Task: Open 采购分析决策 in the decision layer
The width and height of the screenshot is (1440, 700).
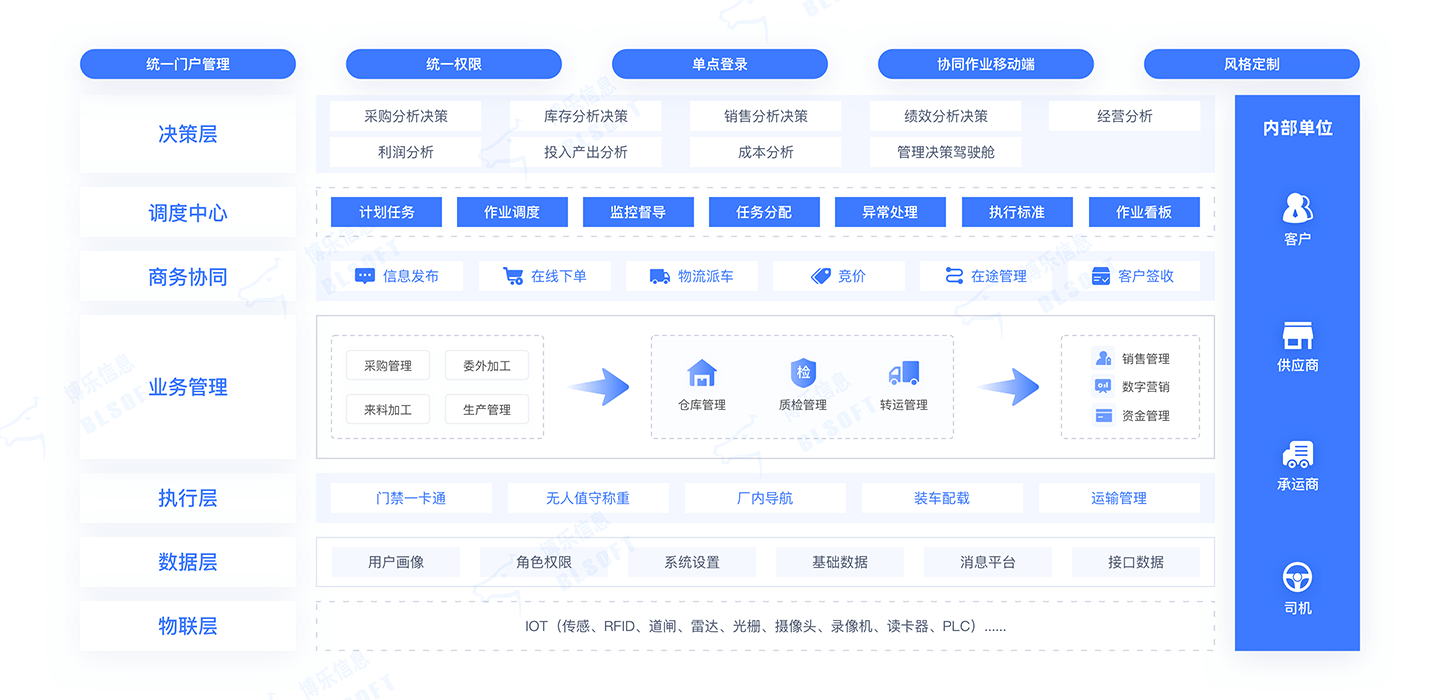Action: coord(405,116)
